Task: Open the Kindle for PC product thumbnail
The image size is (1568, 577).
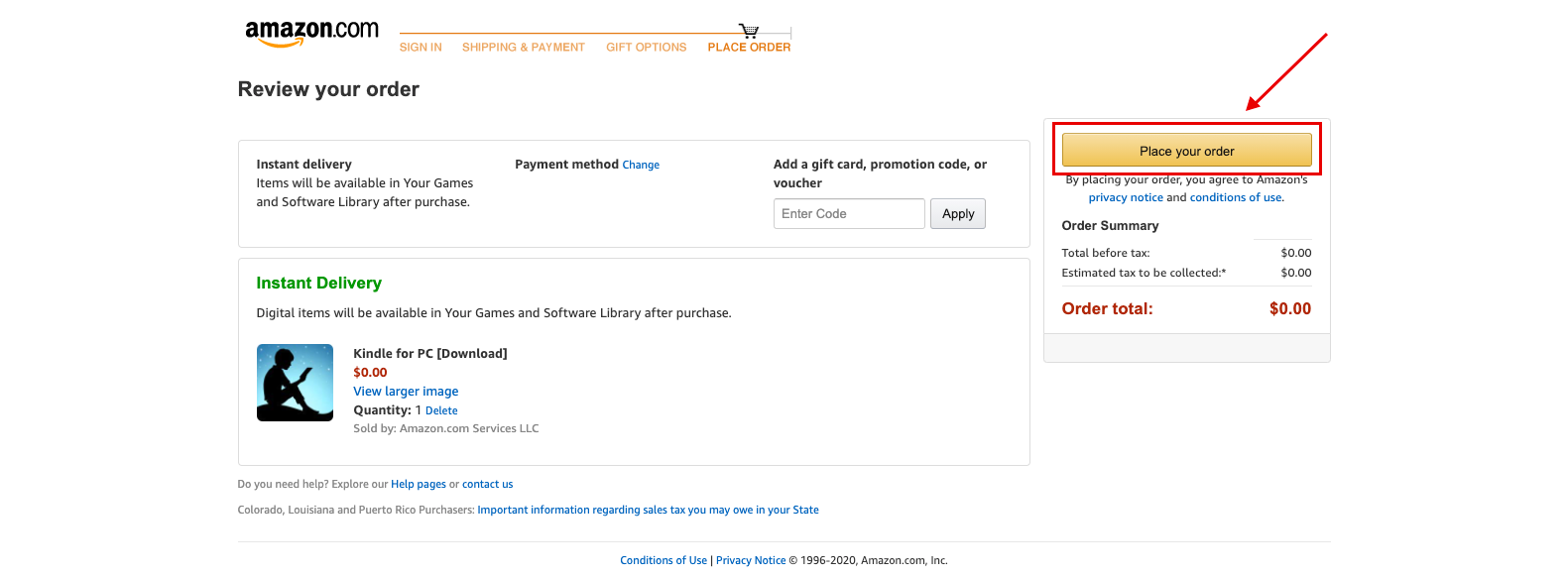Action: pyautogui.click(x=295, y=383)
